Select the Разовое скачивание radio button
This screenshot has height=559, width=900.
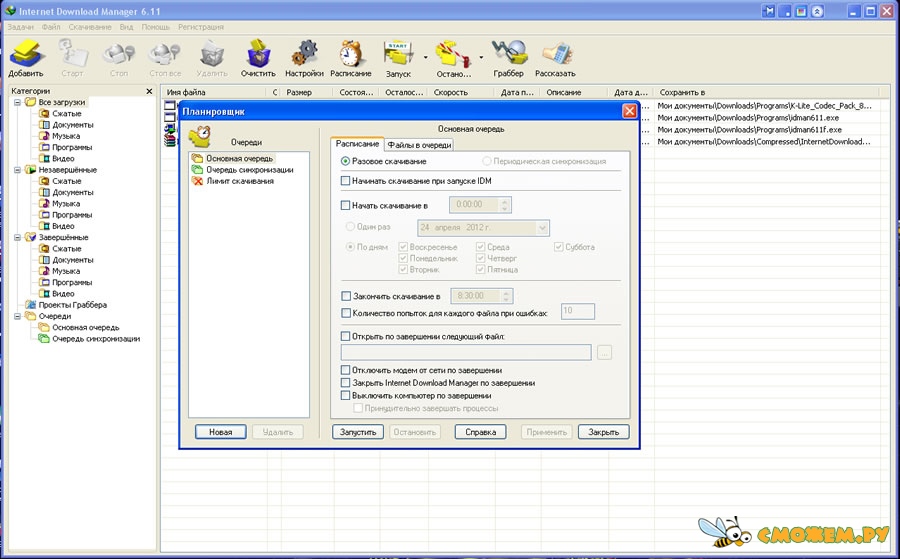coord(346,161)
